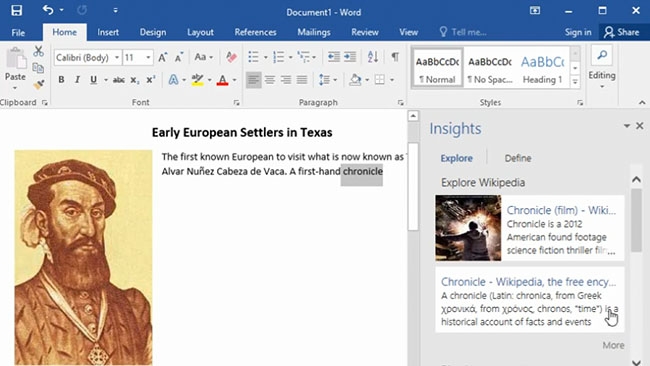Align text right
Image resolution: width=650 pixels, height=366 pixels.
[x=286, y=80]
